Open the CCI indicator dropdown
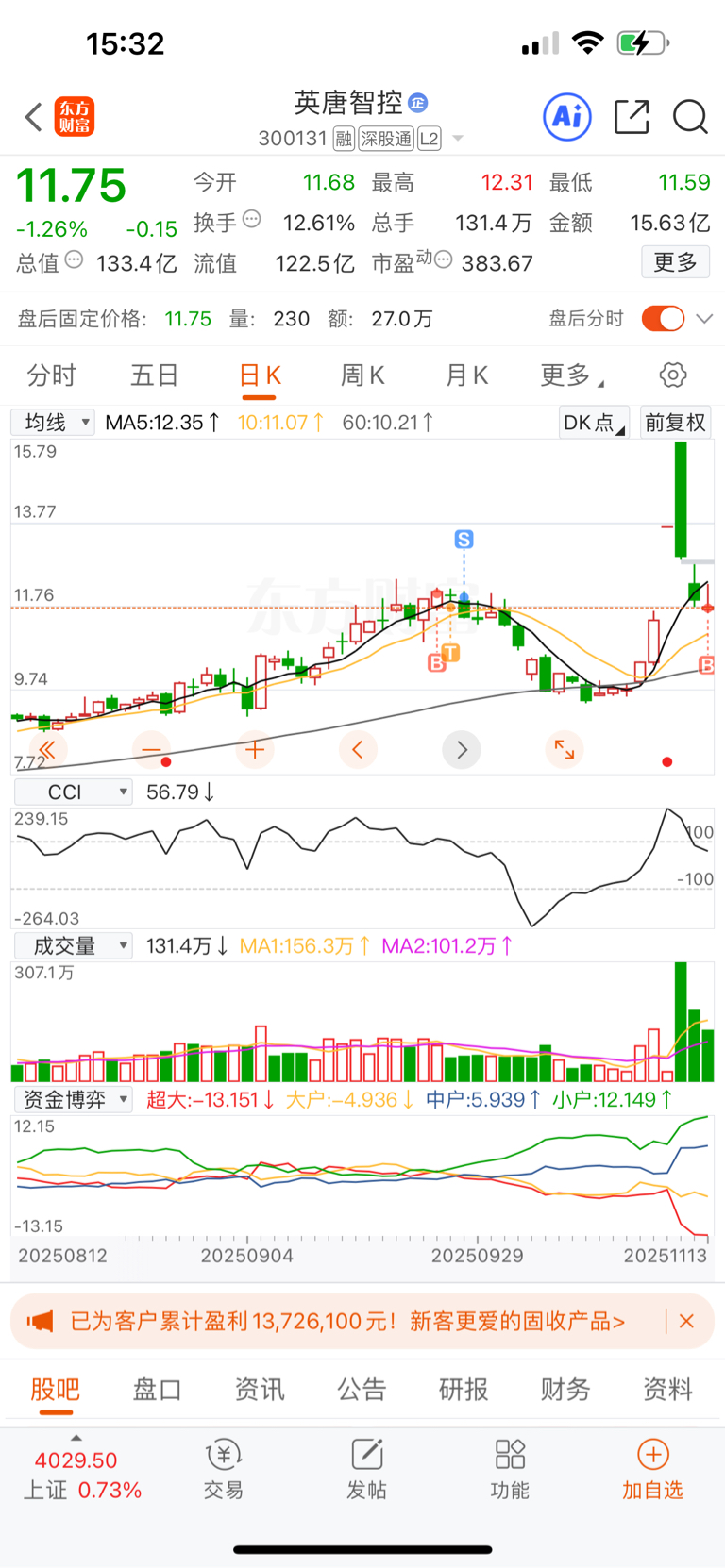Screen dimensions: 725x1568 [x=73, y=792]
